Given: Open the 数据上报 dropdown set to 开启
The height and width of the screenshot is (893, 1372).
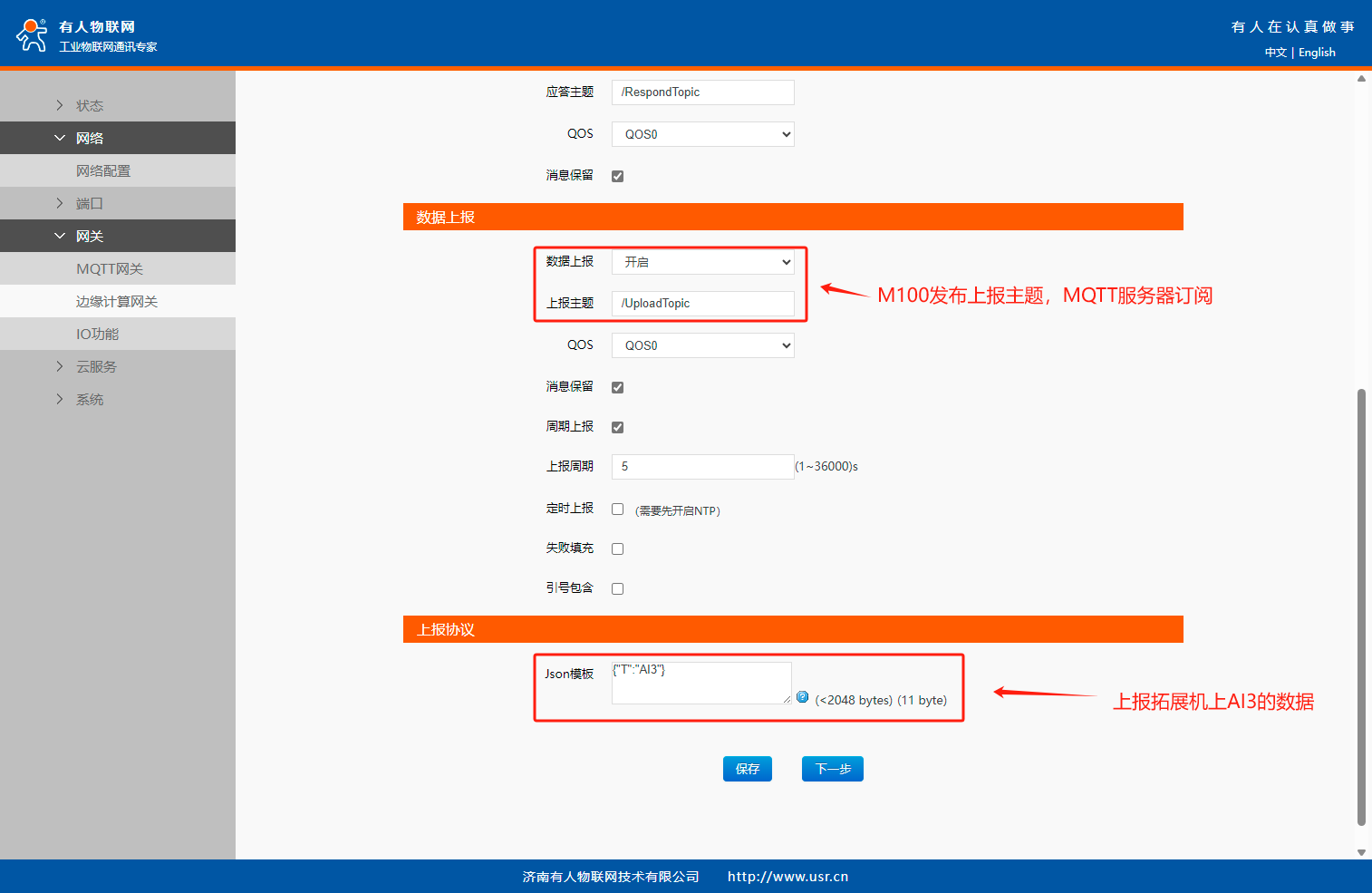Looking at the screenshot, I should point(702,262).
